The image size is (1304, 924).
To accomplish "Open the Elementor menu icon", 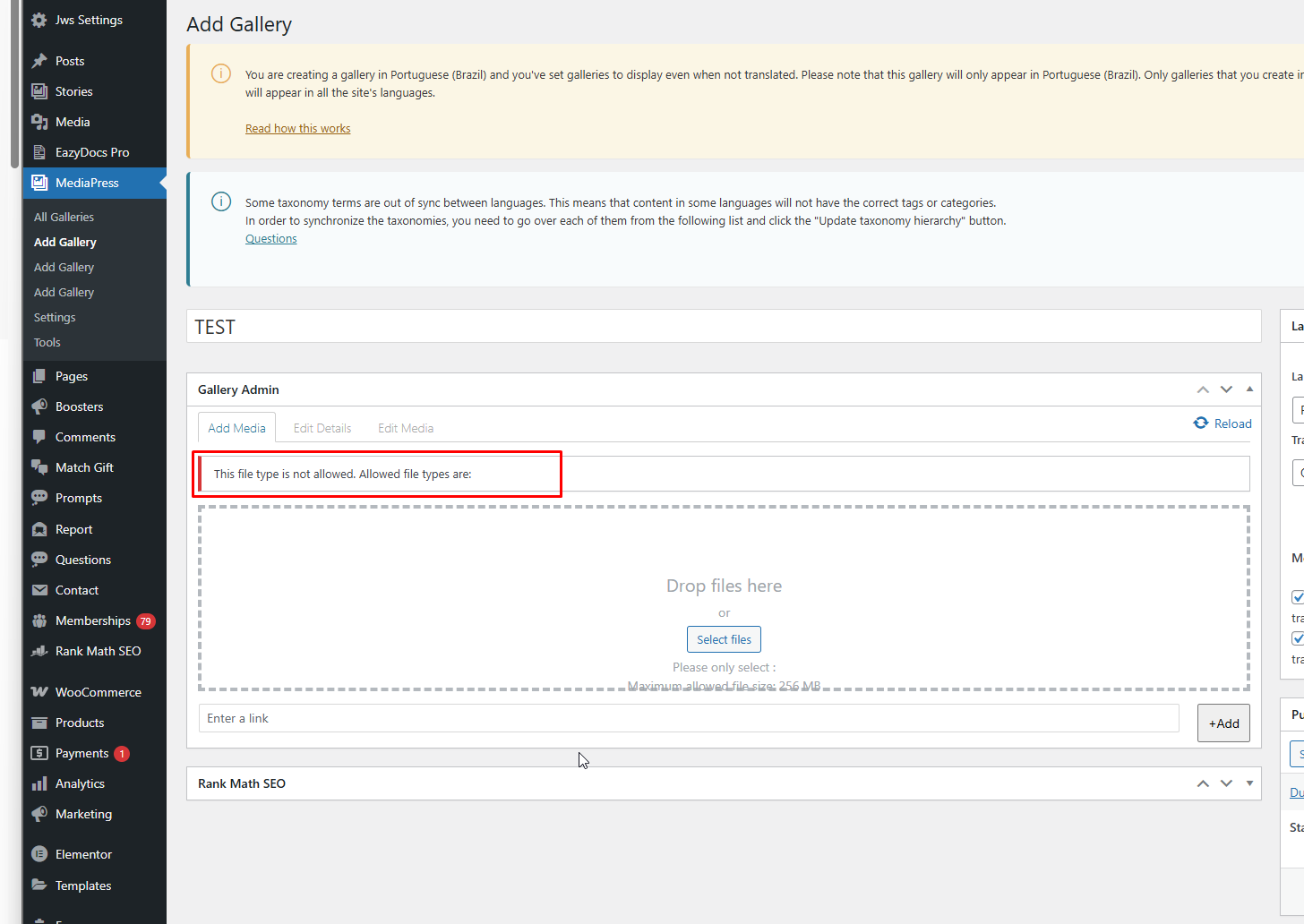I will [39, 854].
